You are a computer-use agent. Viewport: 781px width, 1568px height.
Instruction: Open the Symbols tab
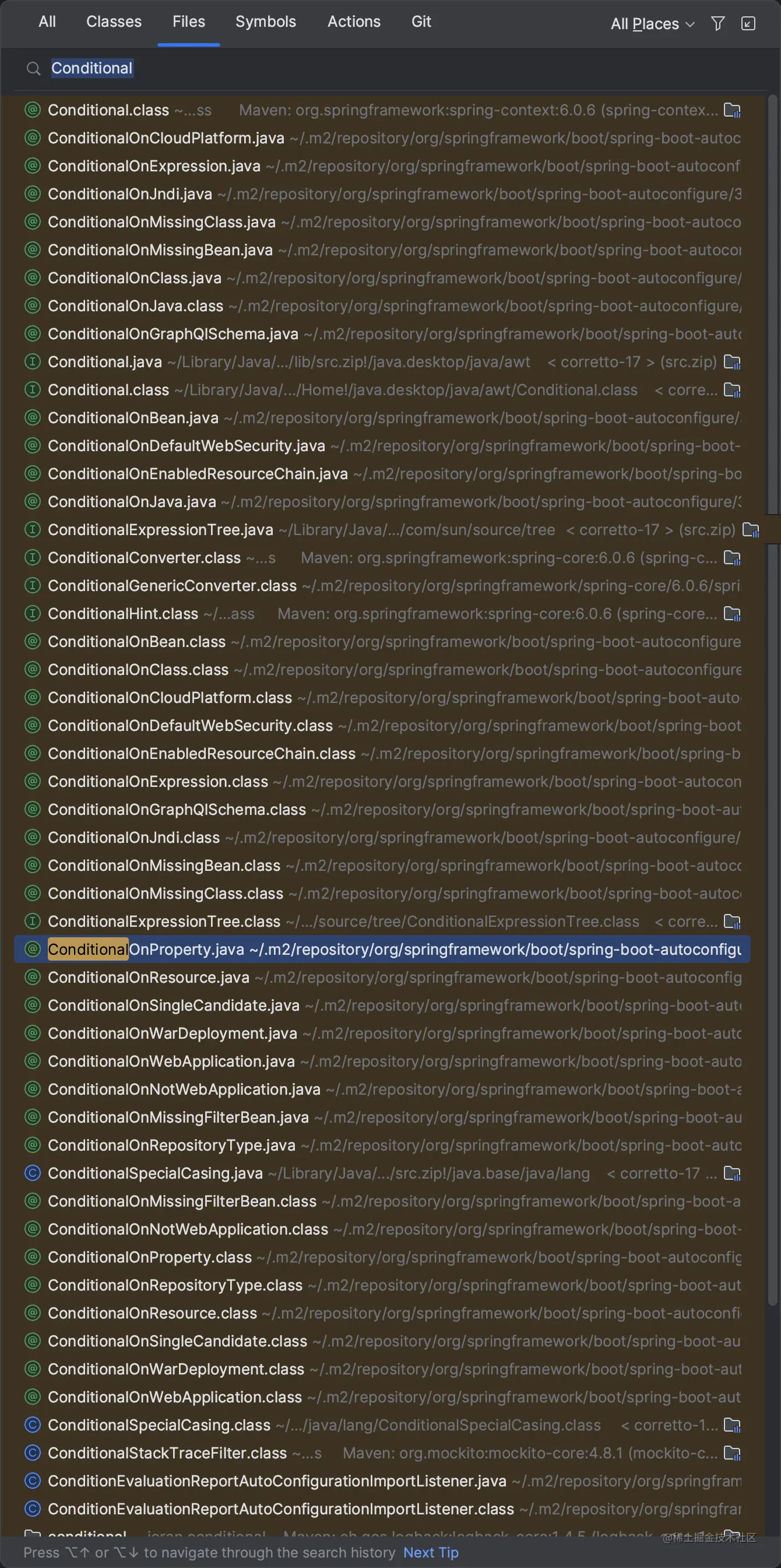pos(265,22)
